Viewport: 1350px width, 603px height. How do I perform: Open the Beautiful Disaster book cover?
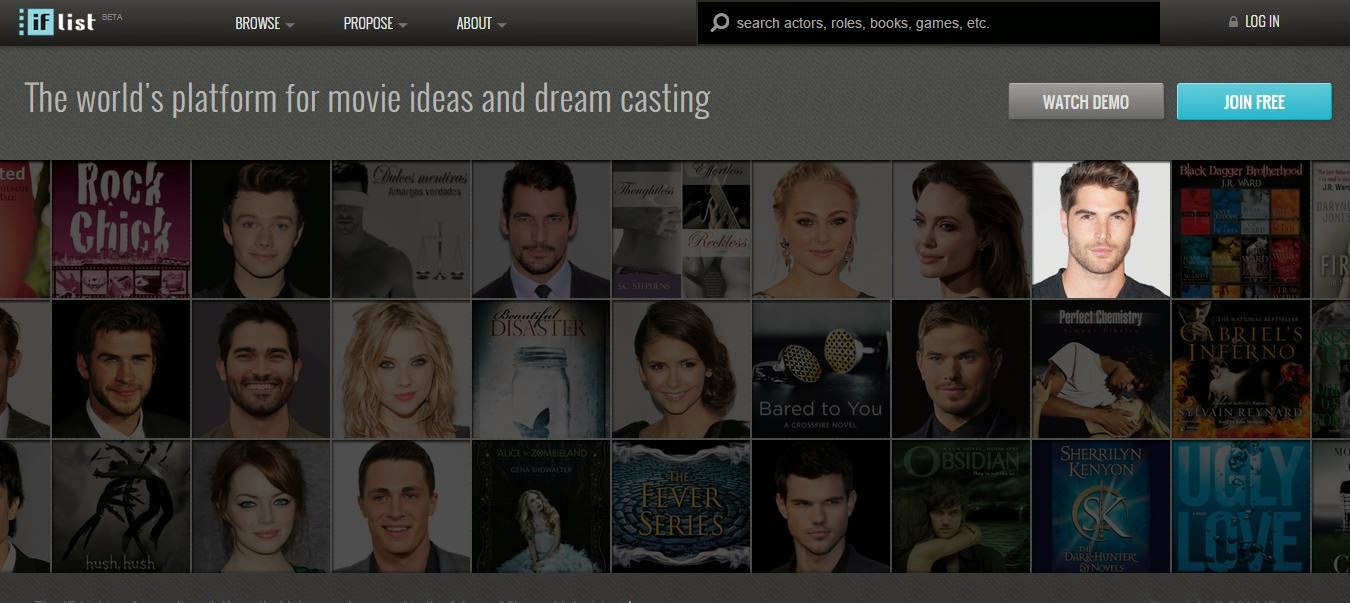pyautogui.click(x=541, y=370)
